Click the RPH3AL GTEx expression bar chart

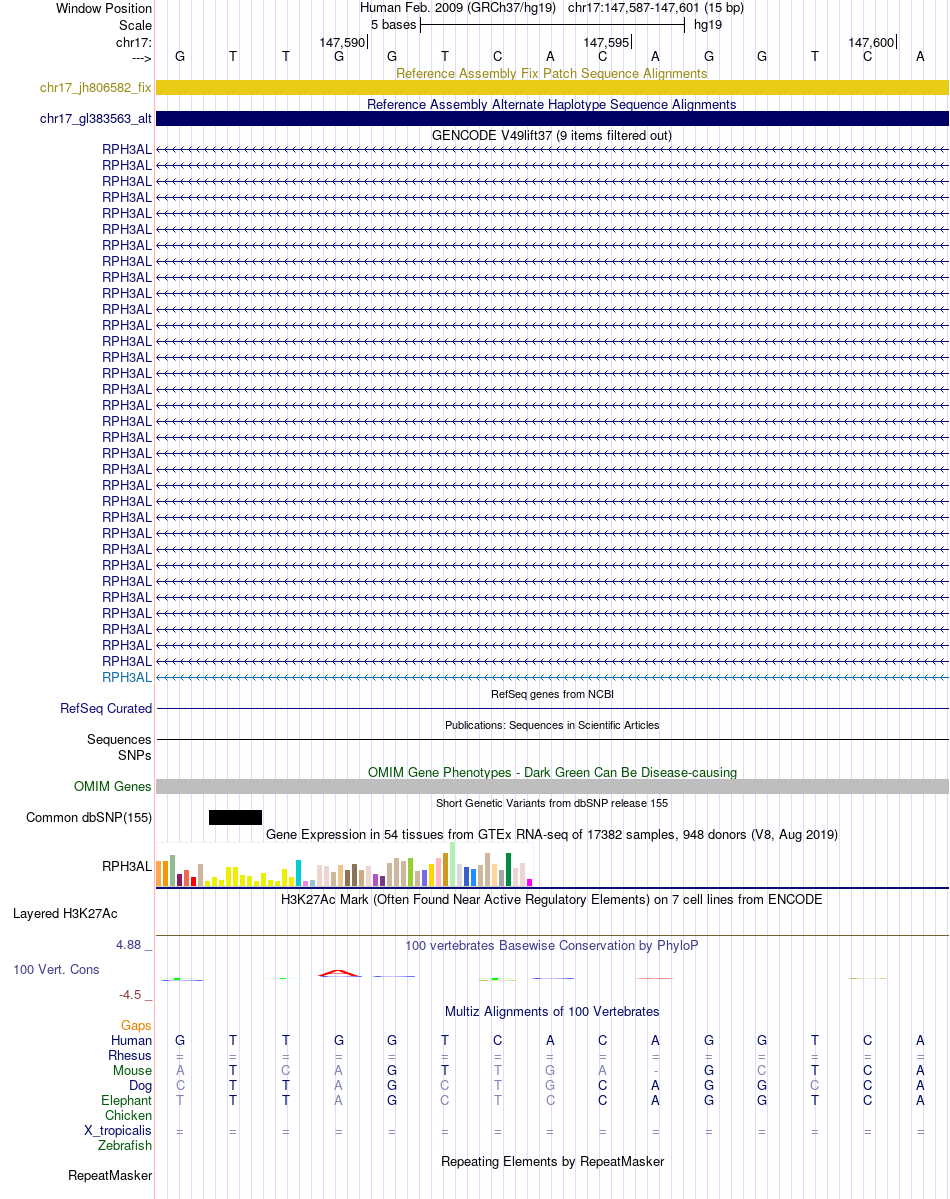coord(344,864)
